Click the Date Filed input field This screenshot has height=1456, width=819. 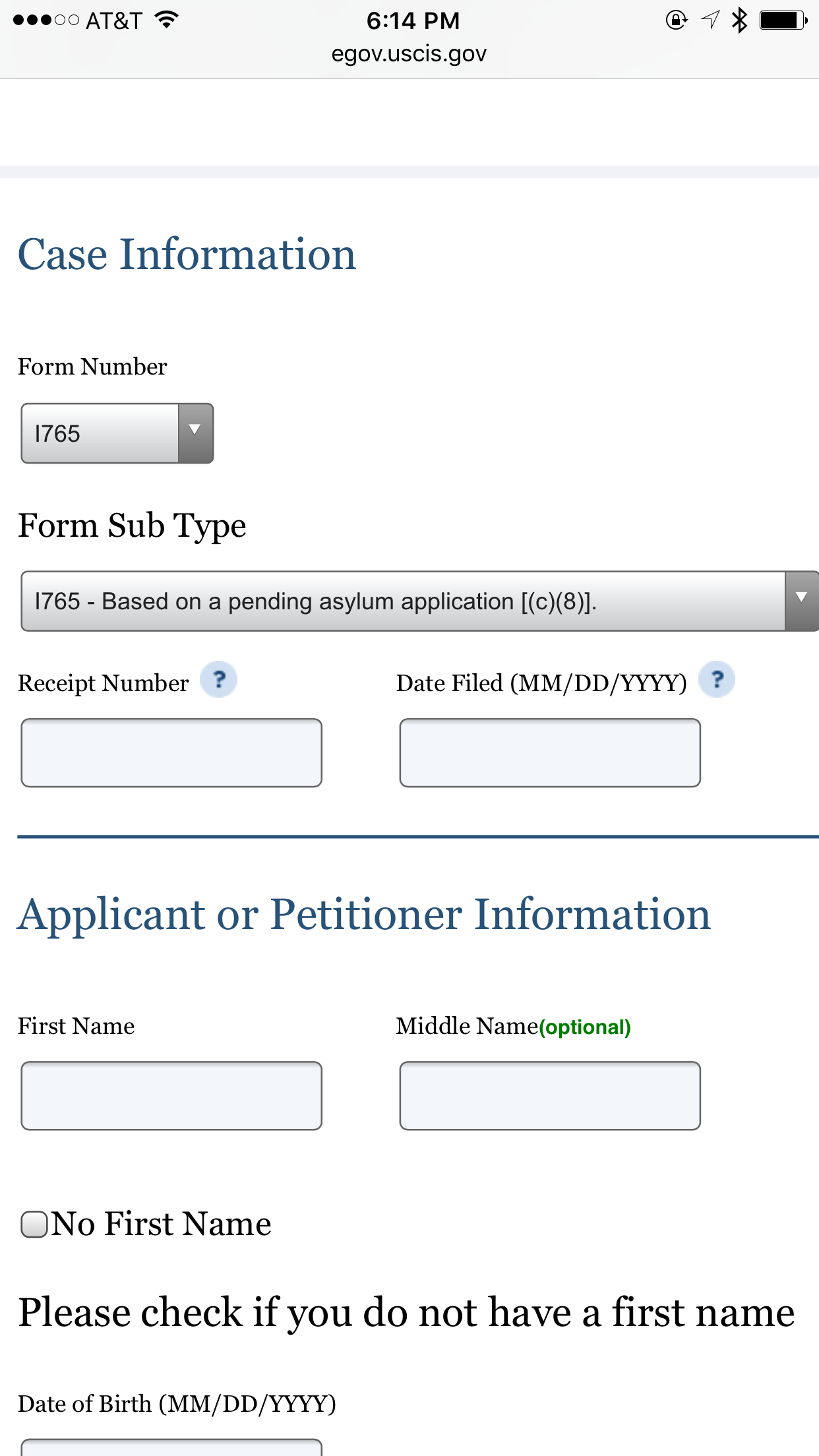pos(550,752)
